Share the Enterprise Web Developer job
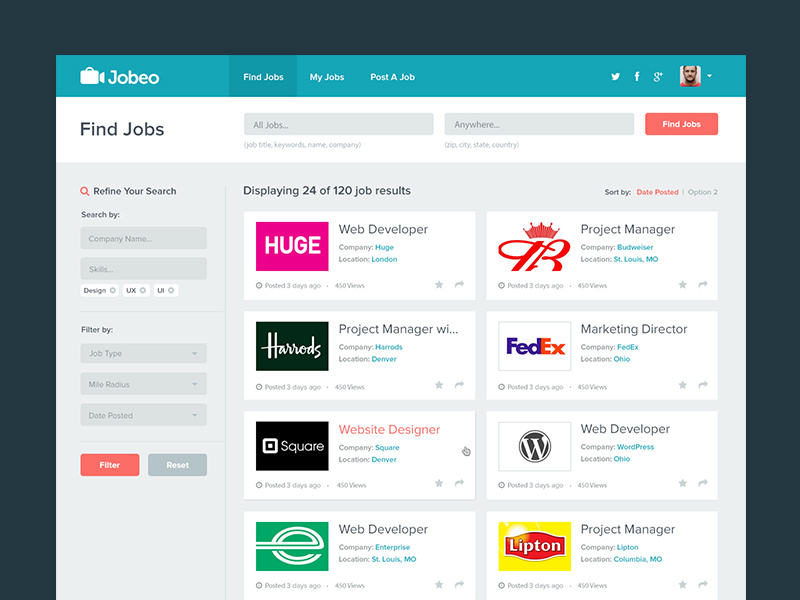This screenshot has width=800, height=600. (x=459, y=584)
